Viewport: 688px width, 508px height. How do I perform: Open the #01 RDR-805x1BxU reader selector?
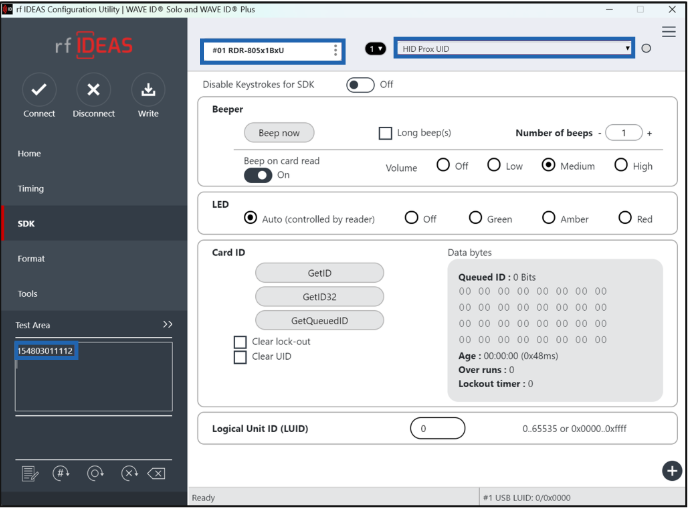pos(272,51)
